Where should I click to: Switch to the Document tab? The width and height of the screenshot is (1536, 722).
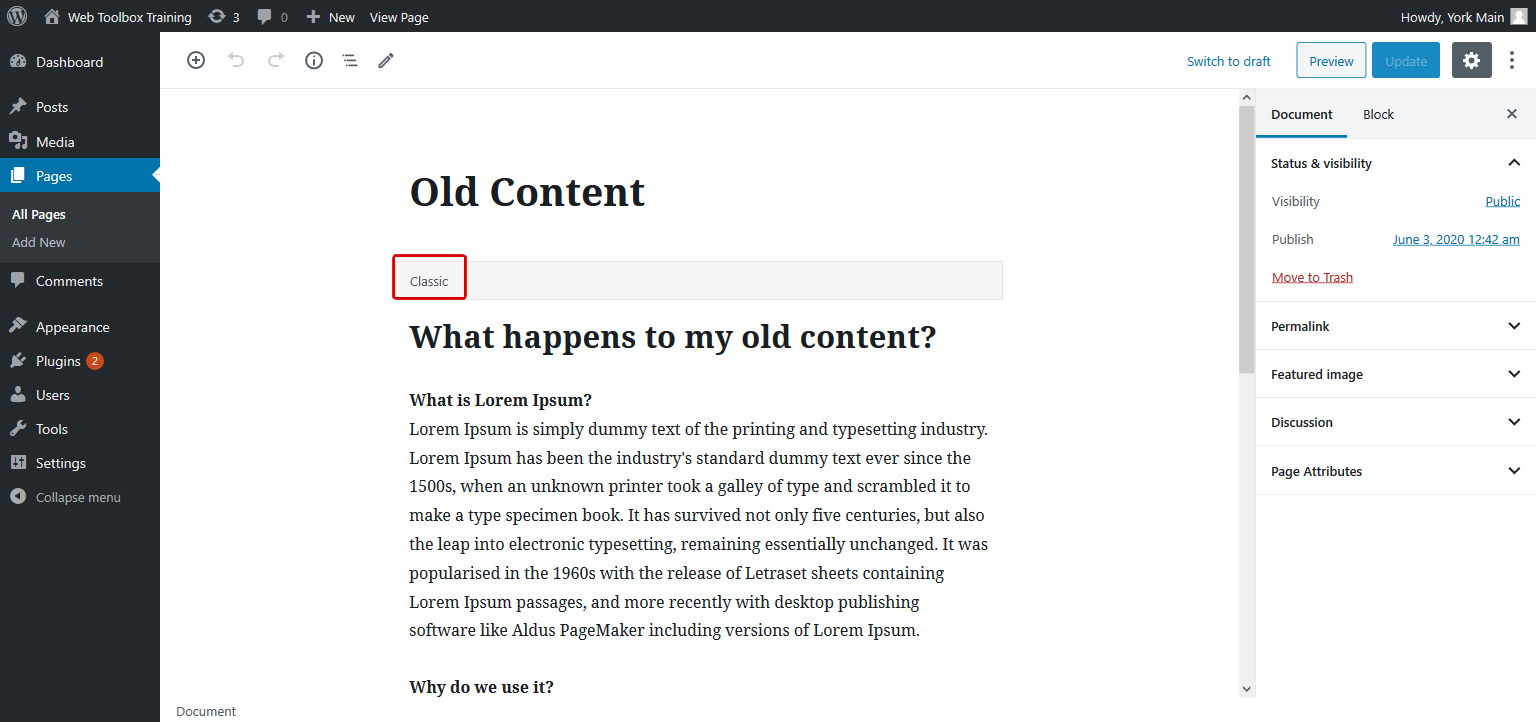1301,114
